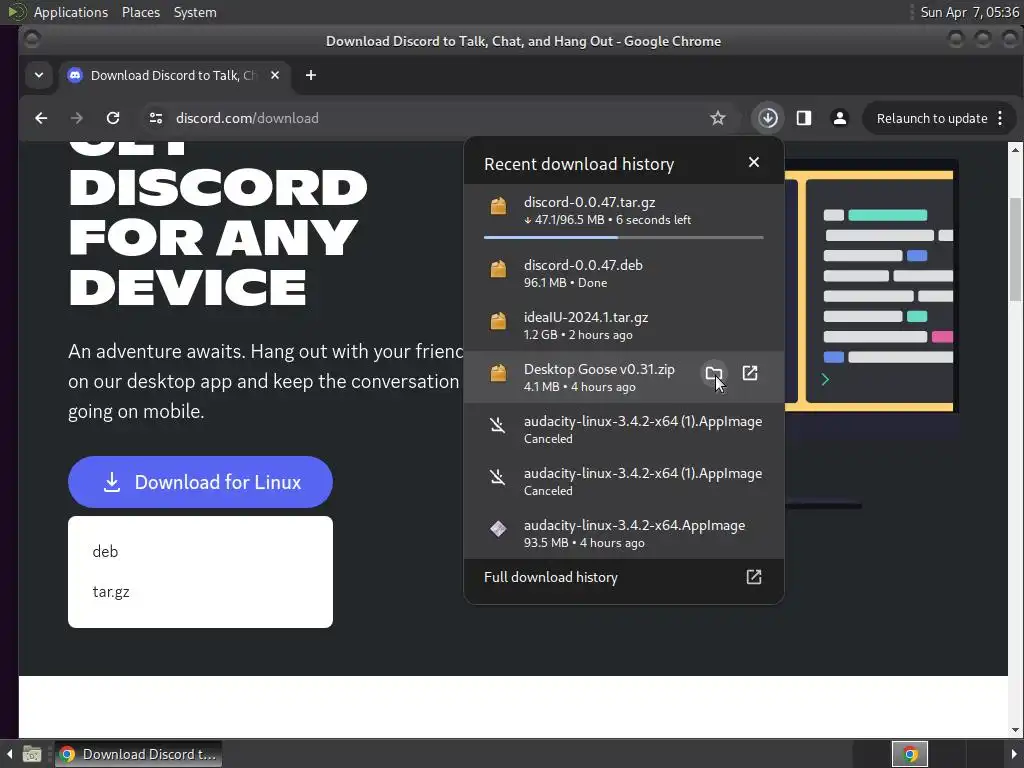The height and width of the screenshot is (768, 1024).
Task: Click the download icon inside Linux button
Action: [x=112, y=482]
